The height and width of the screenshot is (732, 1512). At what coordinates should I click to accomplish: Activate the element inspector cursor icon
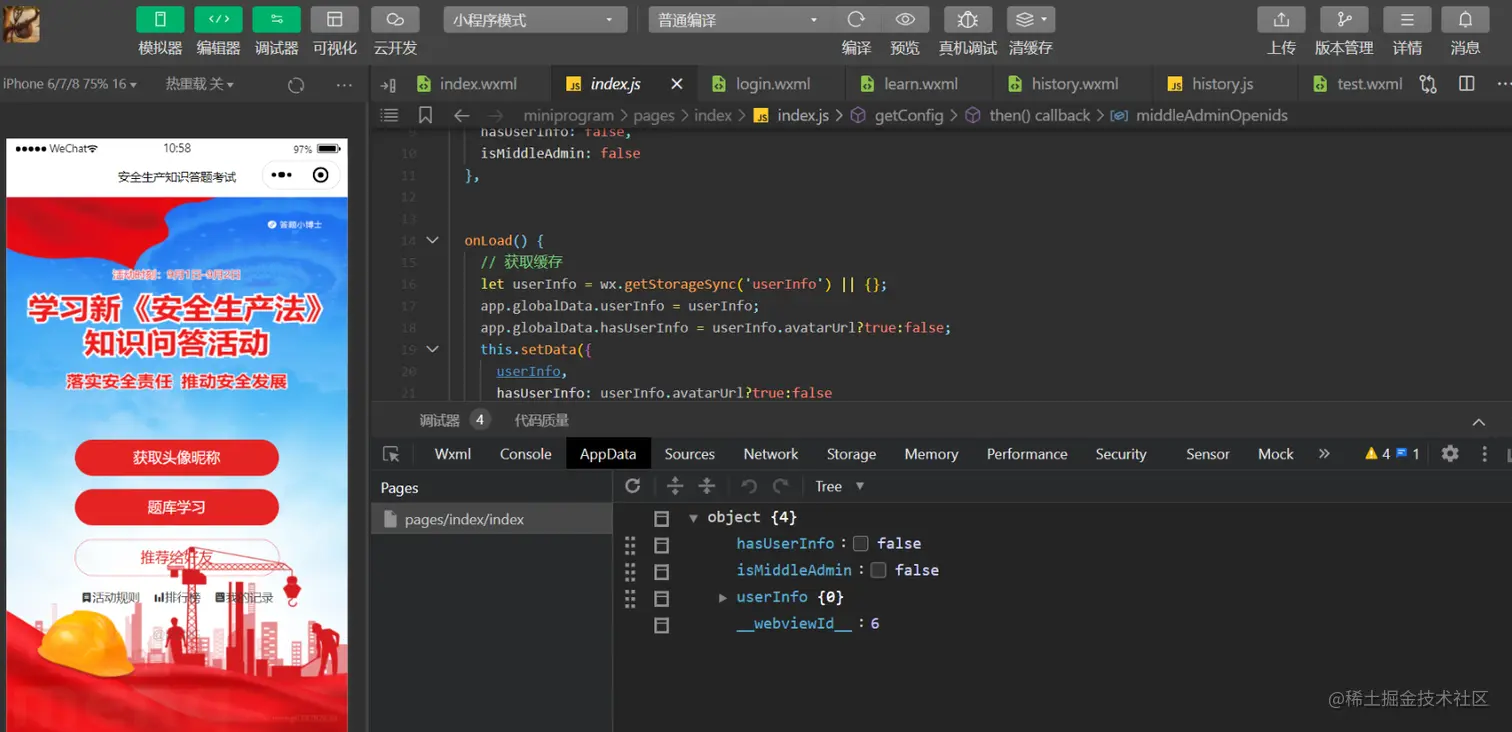tap(391, 454)
